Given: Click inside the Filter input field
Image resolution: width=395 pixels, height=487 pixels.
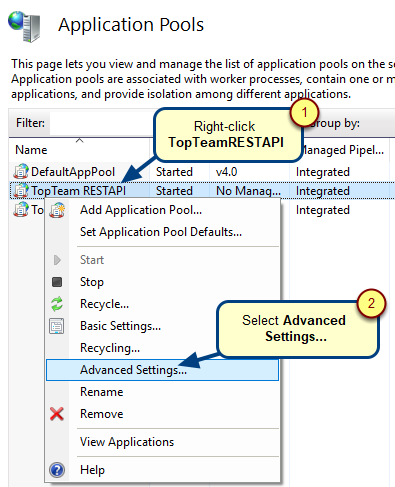Looking at the screenshot, I should (101, 123).
